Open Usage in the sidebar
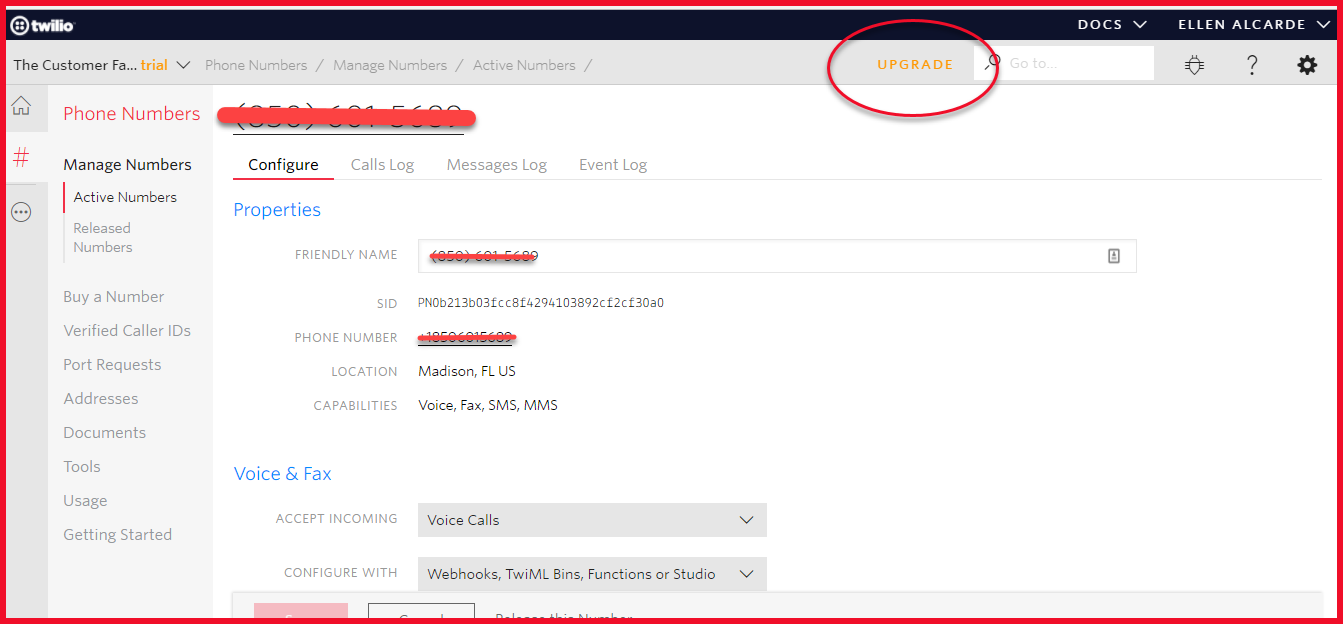 [x=85, y=501]
